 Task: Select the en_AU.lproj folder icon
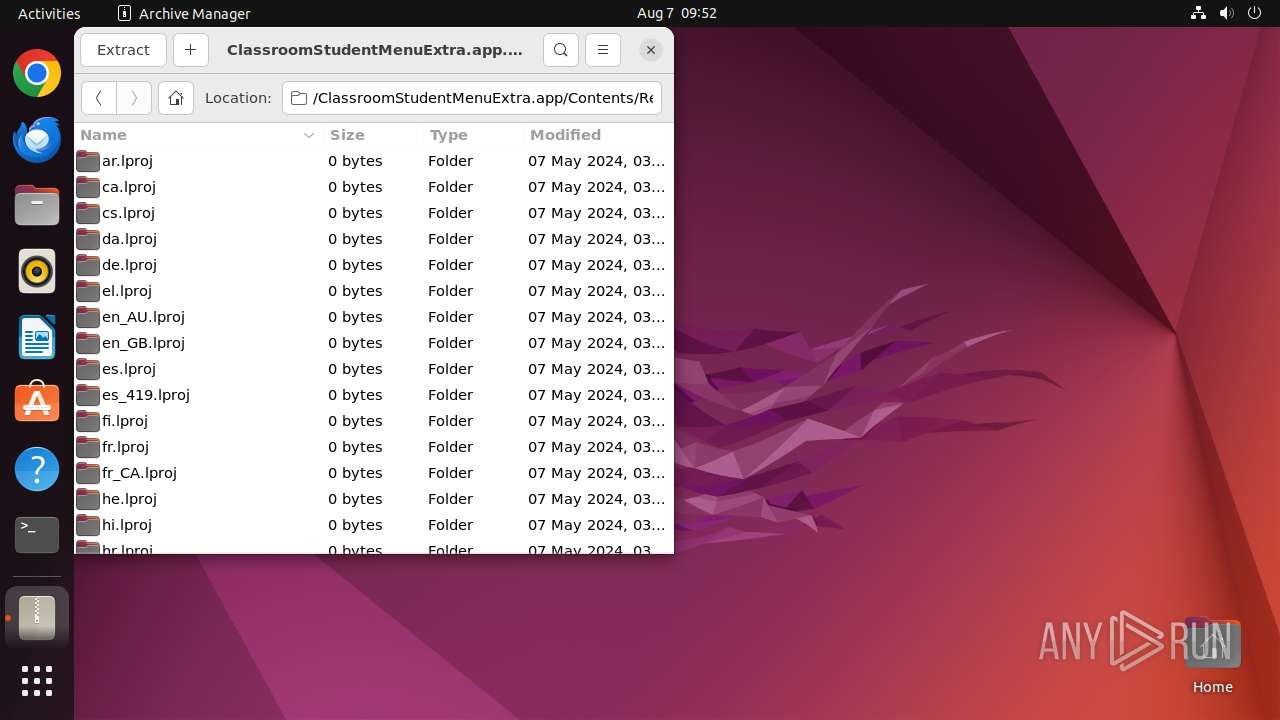88,317
